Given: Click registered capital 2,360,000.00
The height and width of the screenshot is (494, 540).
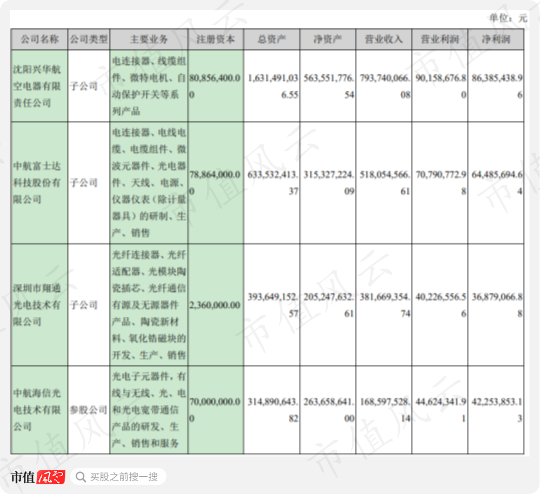Looking at the screenshot, I should tap(215, 305).
